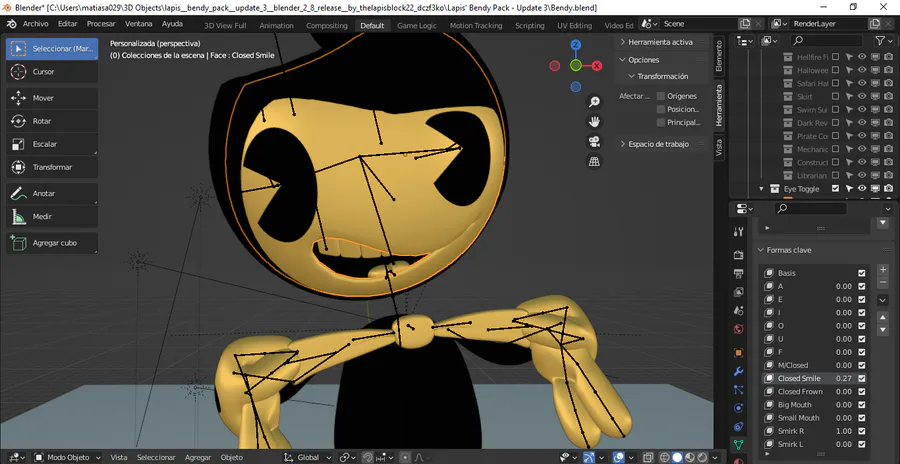Open the Vista sidebar tab
Viewport: 900px width, 464px height.
719,148
